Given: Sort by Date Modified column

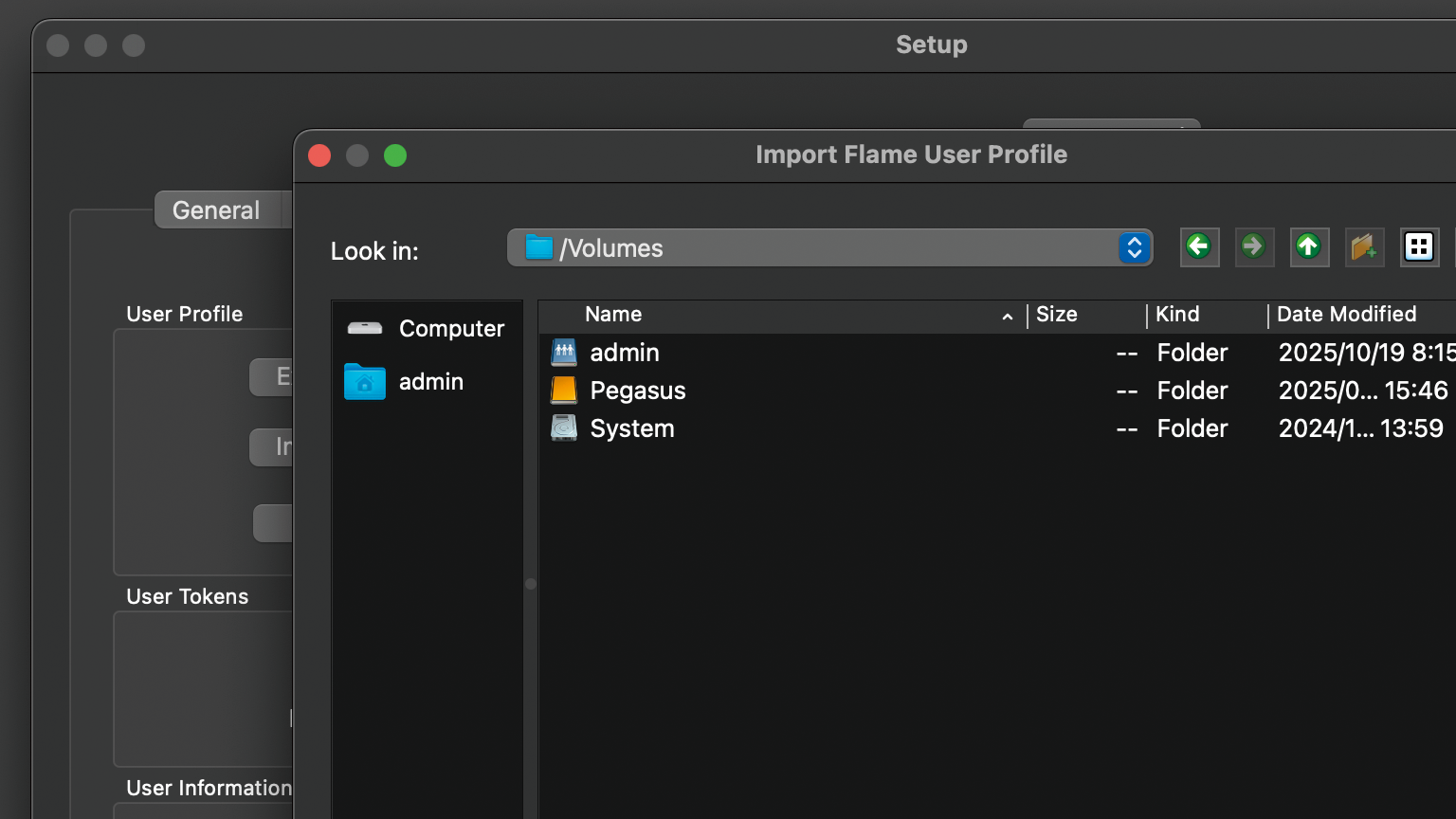Looking at the screenshot, I should click(x=1346, y=315).
